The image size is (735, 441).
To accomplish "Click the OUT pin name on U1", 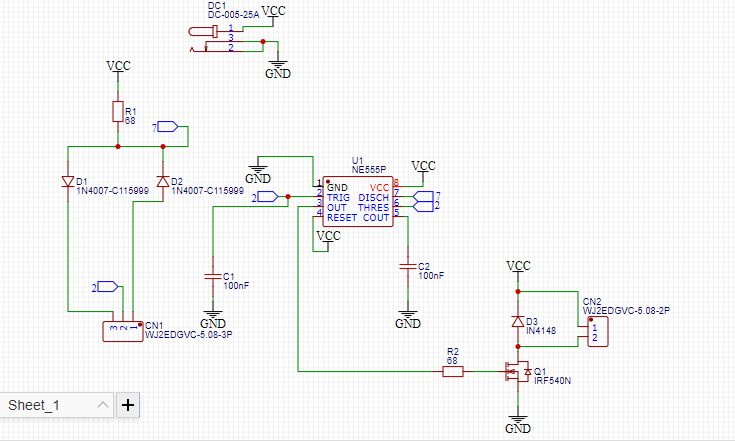I will pos(337,207).
